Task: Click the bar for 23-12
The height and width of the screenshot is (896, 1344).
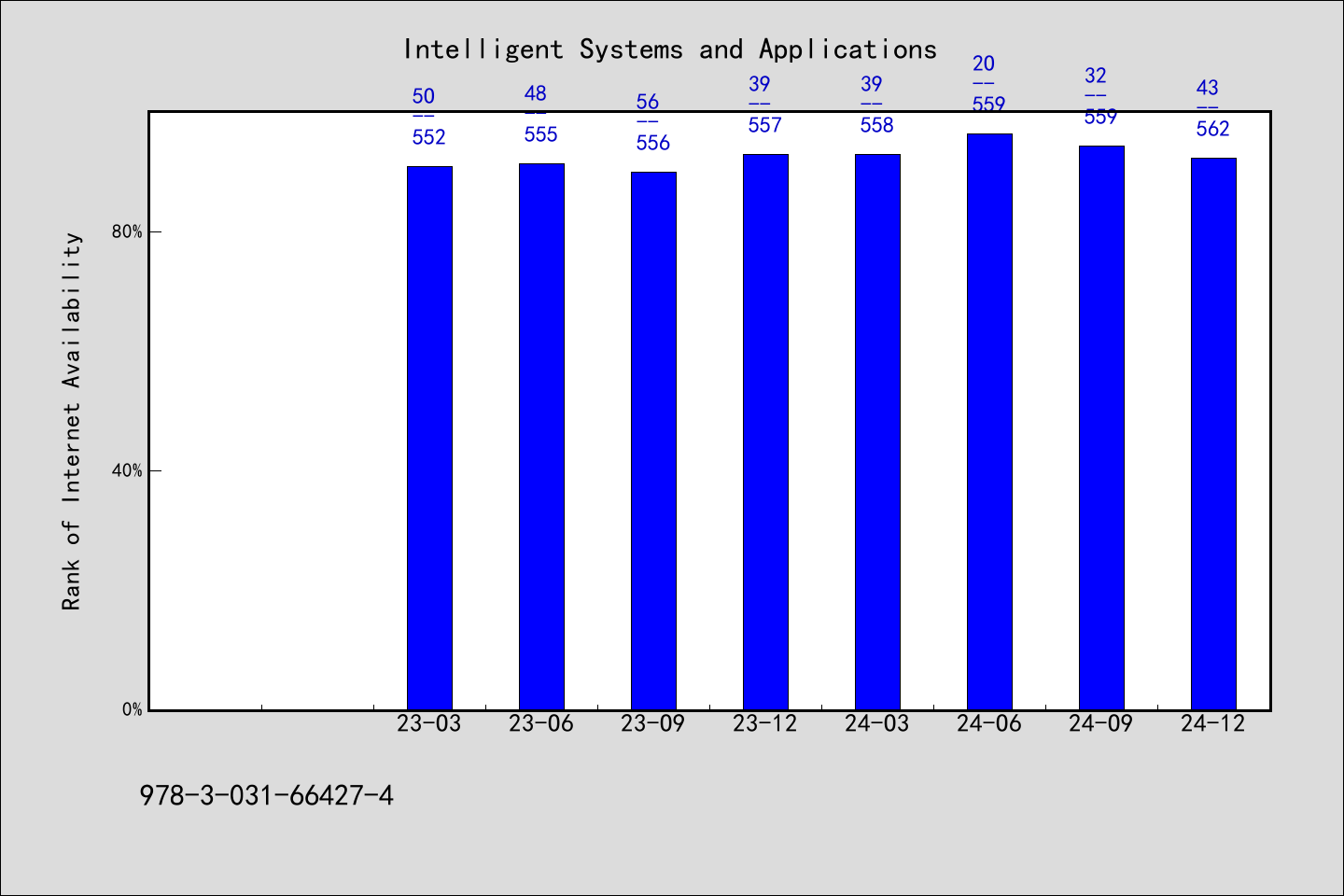Action: [765, 432]
